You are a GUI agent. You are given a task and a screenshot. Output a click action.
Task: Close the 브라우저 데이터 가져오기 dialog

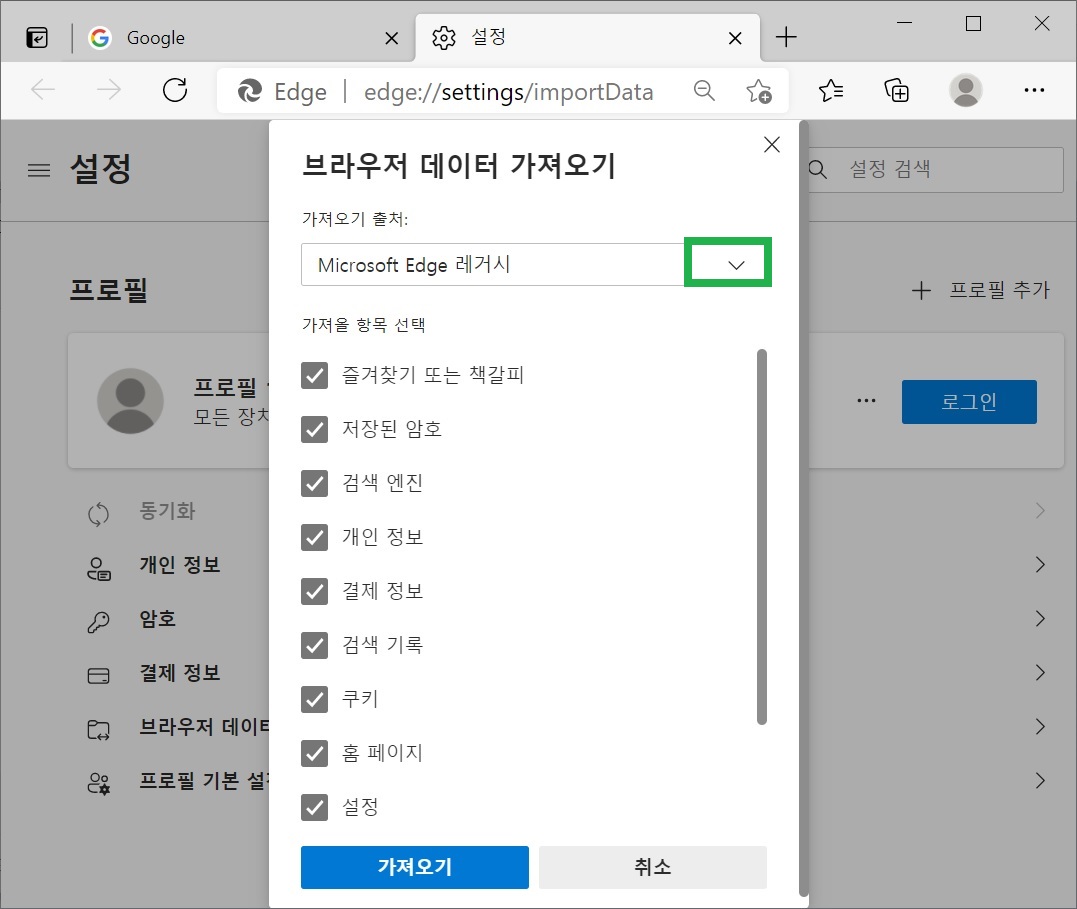pos(772,144)
